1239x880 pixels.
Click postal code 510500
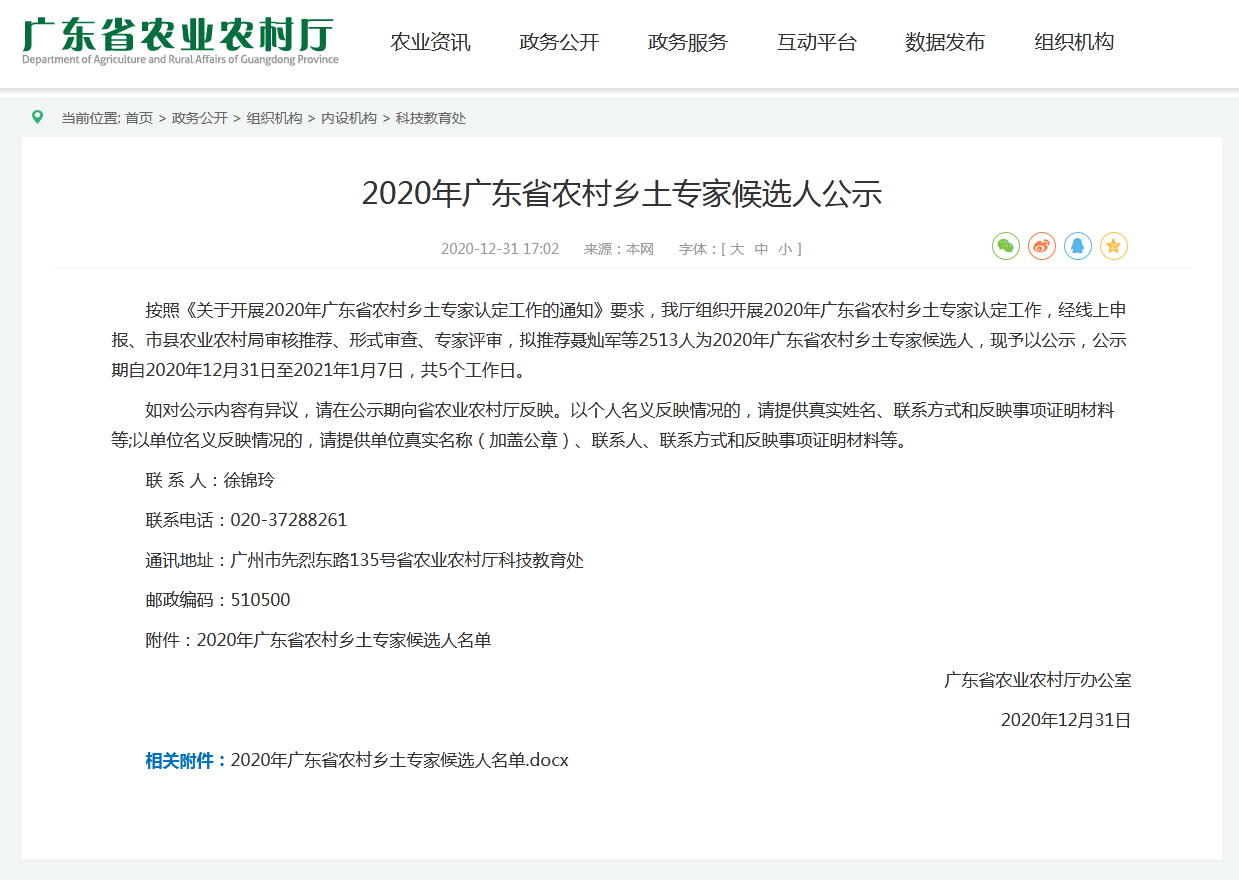[x=260, y=600]
